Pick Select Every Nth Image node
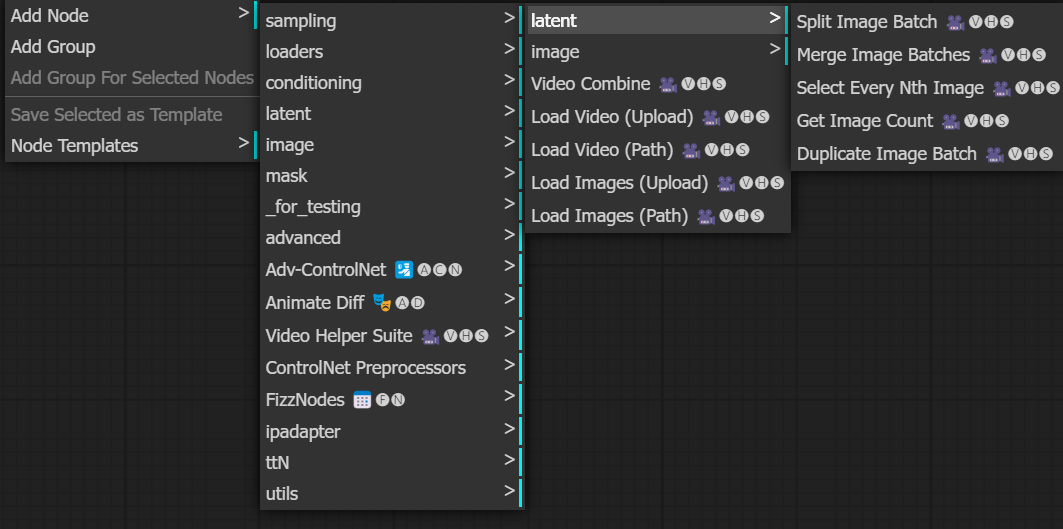The width and height of the screenshot is (1063, 529). pyautogui.click(x=890, y=88)
